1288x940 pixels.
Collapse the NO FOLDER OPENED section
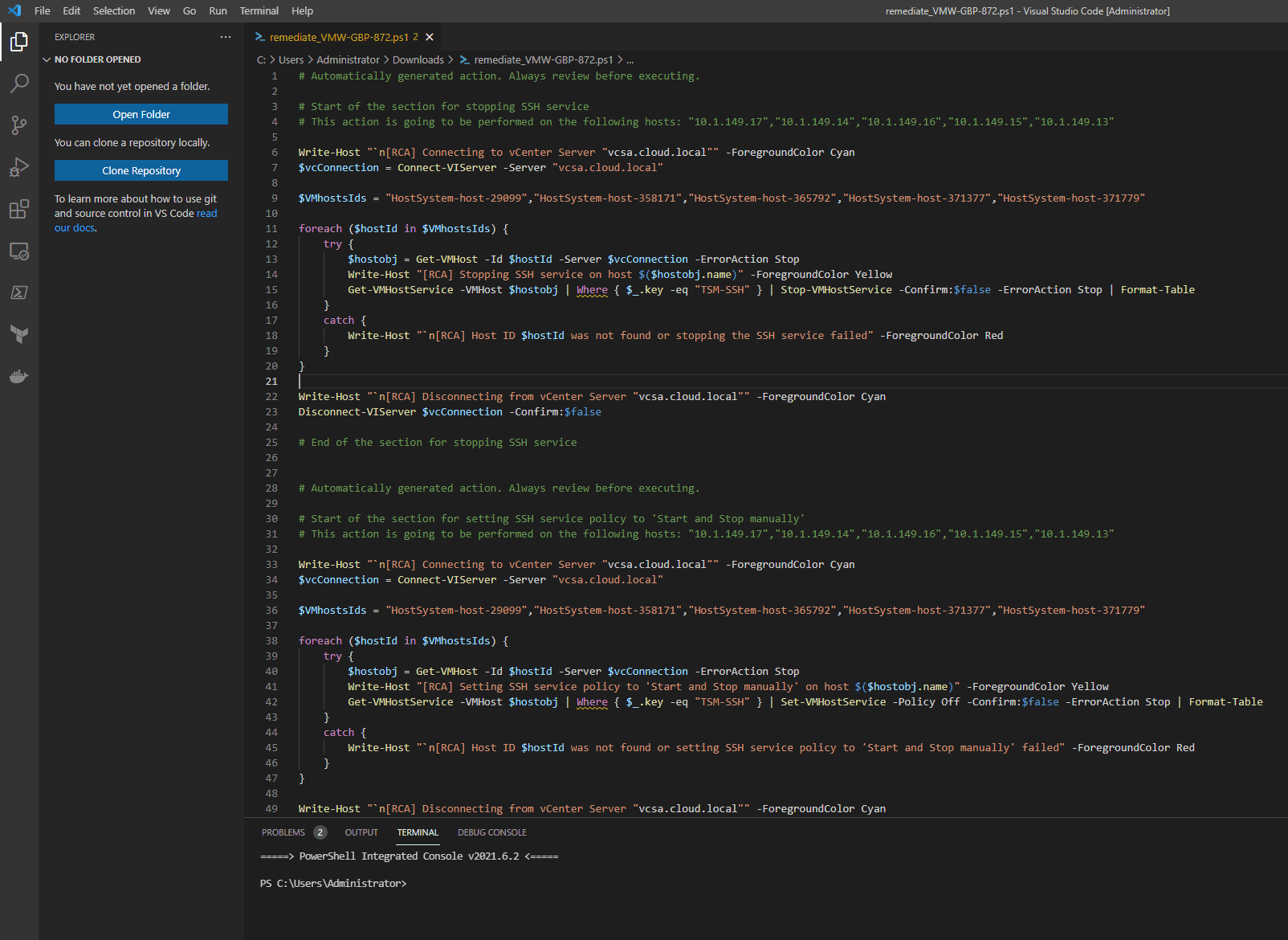tap(47, 59)
